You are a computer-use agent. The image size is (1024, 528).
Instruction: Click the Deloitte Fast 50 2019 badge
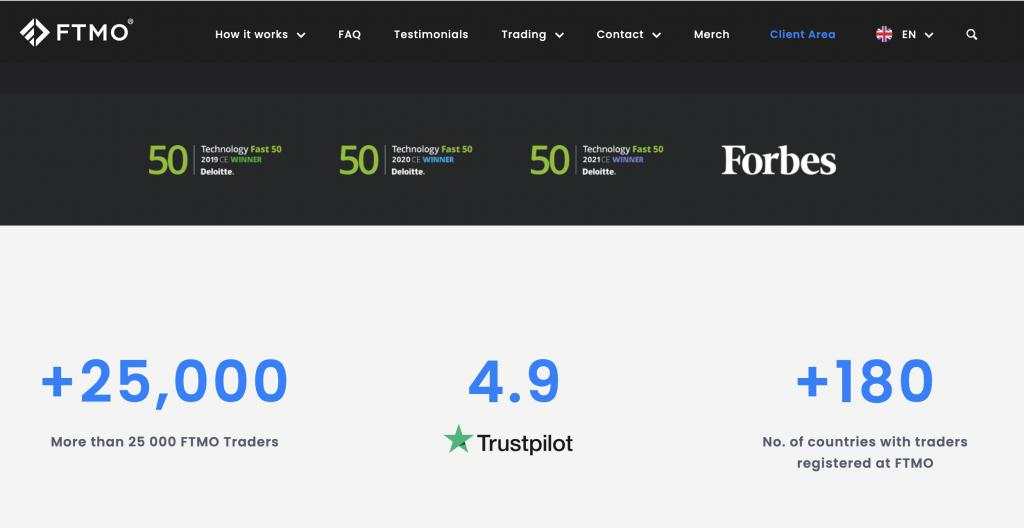[x=215, y=160]
